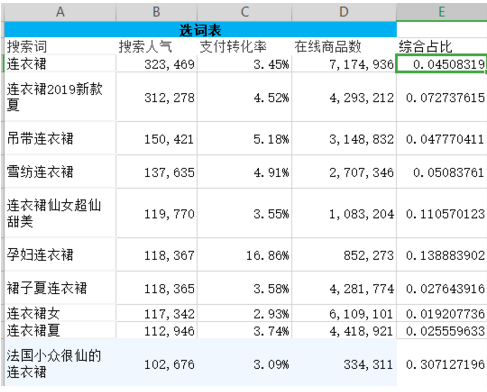Select column D header
Screen dimensions: 487x392
(344, 12)
